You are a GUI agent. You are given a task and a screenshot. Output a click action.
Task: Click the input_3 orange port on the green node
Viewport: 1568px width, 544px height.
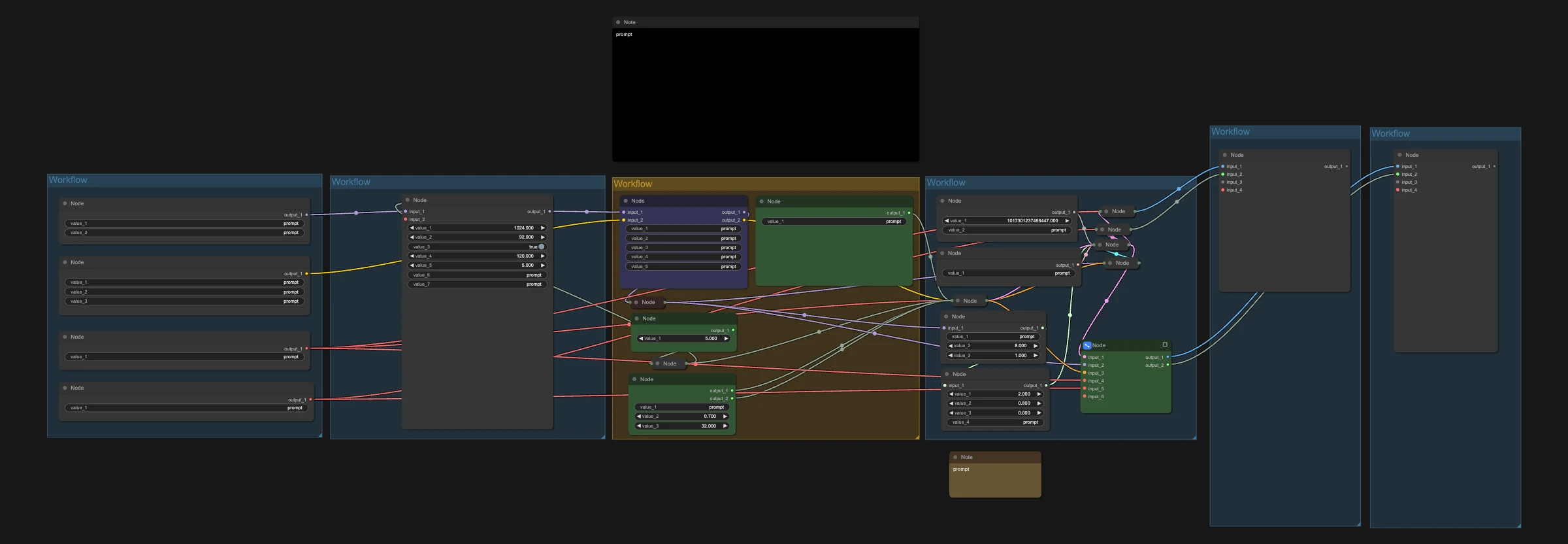[x=1085, y=373]
